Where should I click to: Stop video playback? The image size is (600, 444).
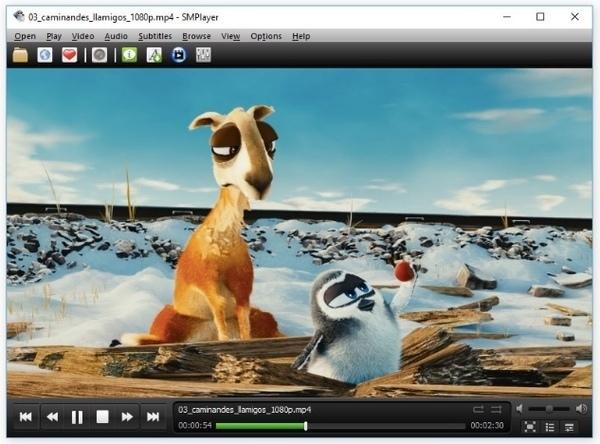(x=102, y=417)
